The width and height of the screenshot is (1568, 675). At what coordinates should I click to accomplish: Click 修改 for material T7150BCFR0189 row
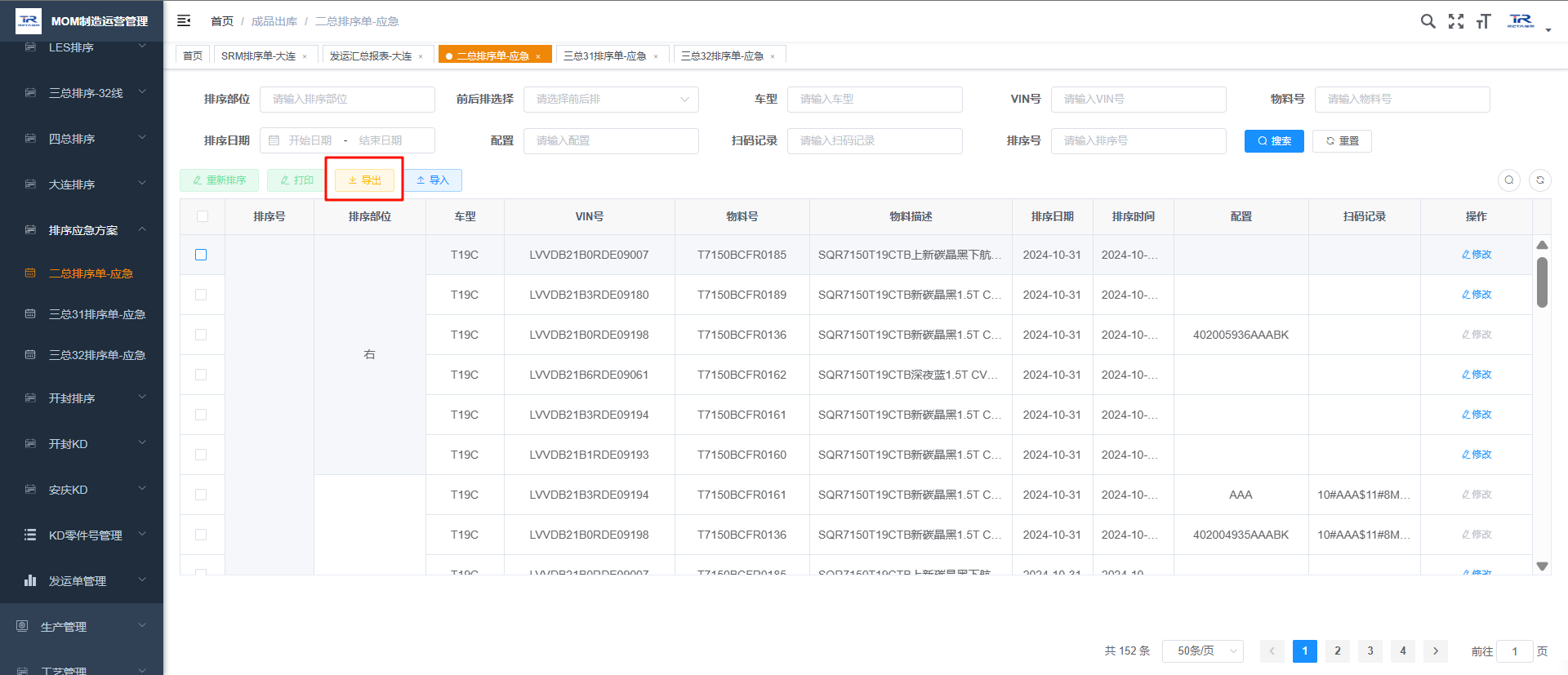(1477, 295)
